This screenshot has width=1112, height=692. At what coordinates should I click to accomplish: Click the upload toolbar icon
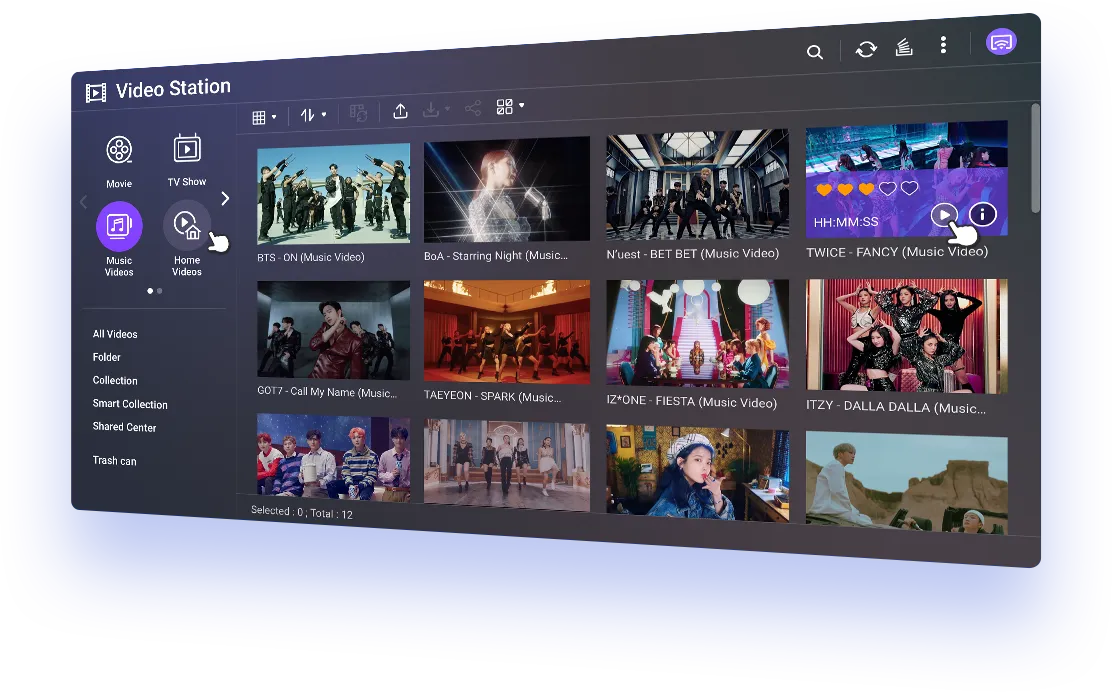[400, 111]
